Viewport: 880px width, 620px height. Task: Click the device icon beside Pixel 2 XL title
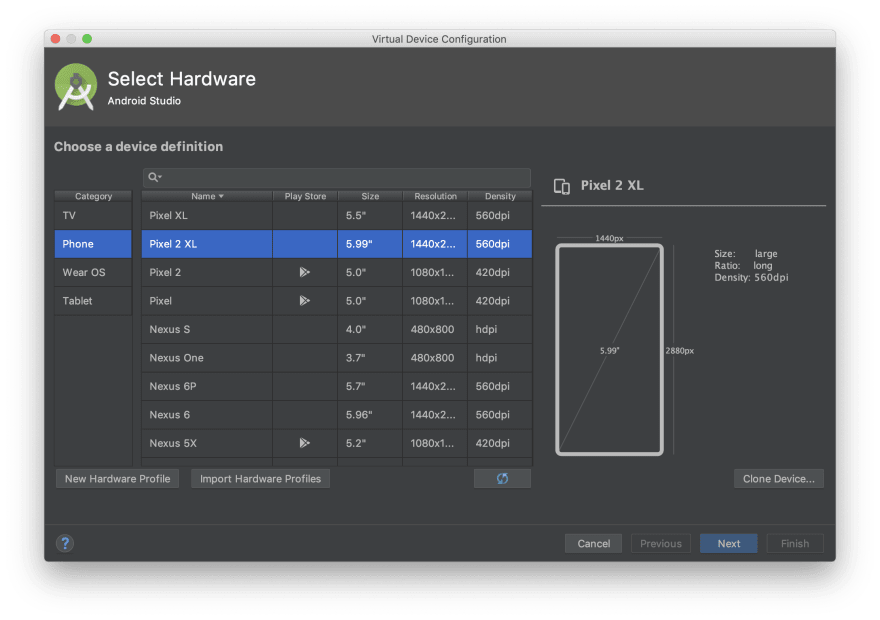(562, 186)
